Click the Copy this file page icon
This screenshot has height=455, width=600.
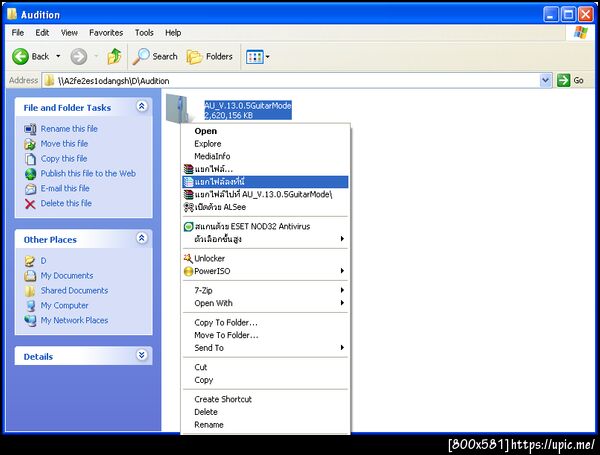30,159
